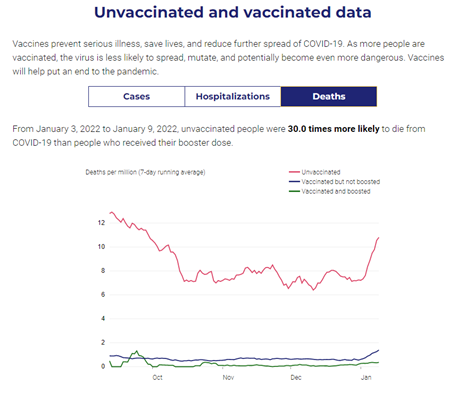Open the Hospitalizations tab
Image resolution: width=457 pixels, height=393 pixels.
coord(233,97)
